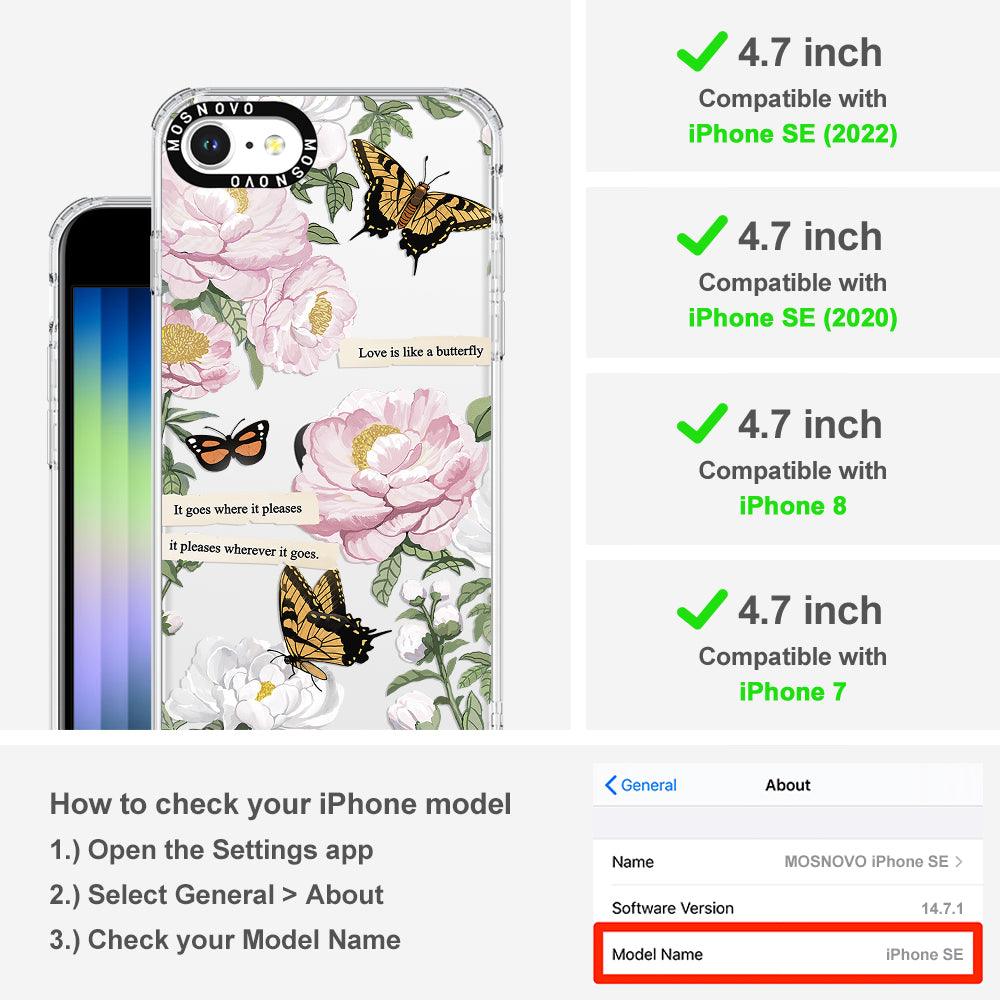The image size is (1000, 1000).
Task: Click the large pink peony flower in center
Action: coord(389,469)
